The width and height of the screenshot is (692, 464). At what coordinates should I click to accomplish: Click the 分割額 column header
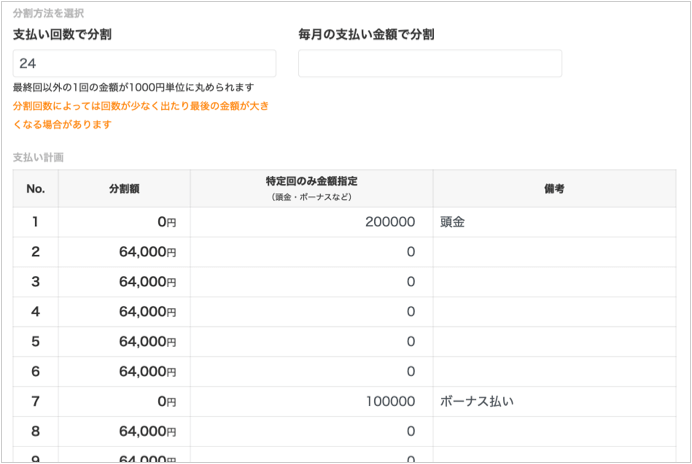(124, 188)
